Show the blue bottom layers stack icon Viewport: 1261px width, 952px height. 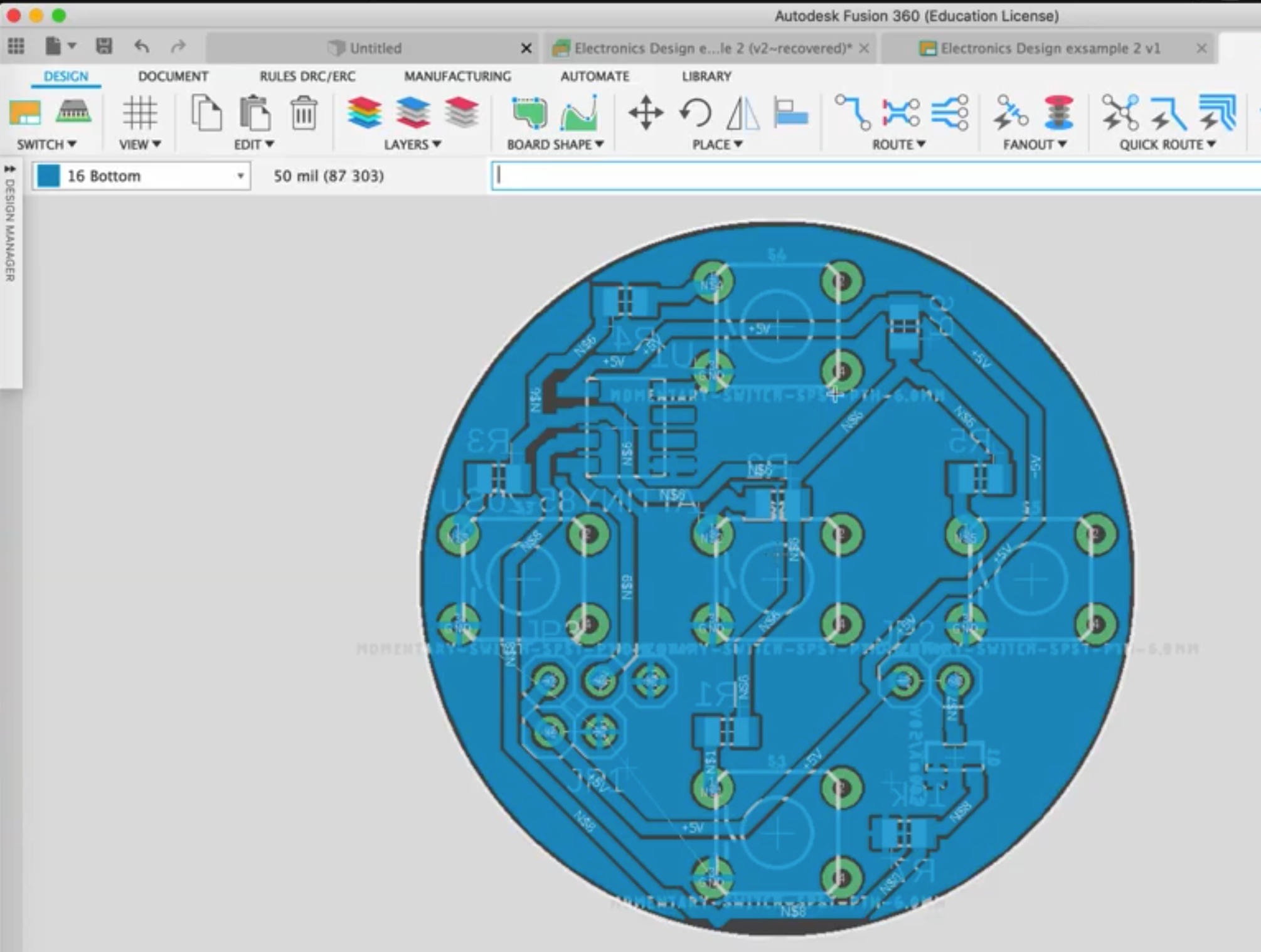[413, 113]
